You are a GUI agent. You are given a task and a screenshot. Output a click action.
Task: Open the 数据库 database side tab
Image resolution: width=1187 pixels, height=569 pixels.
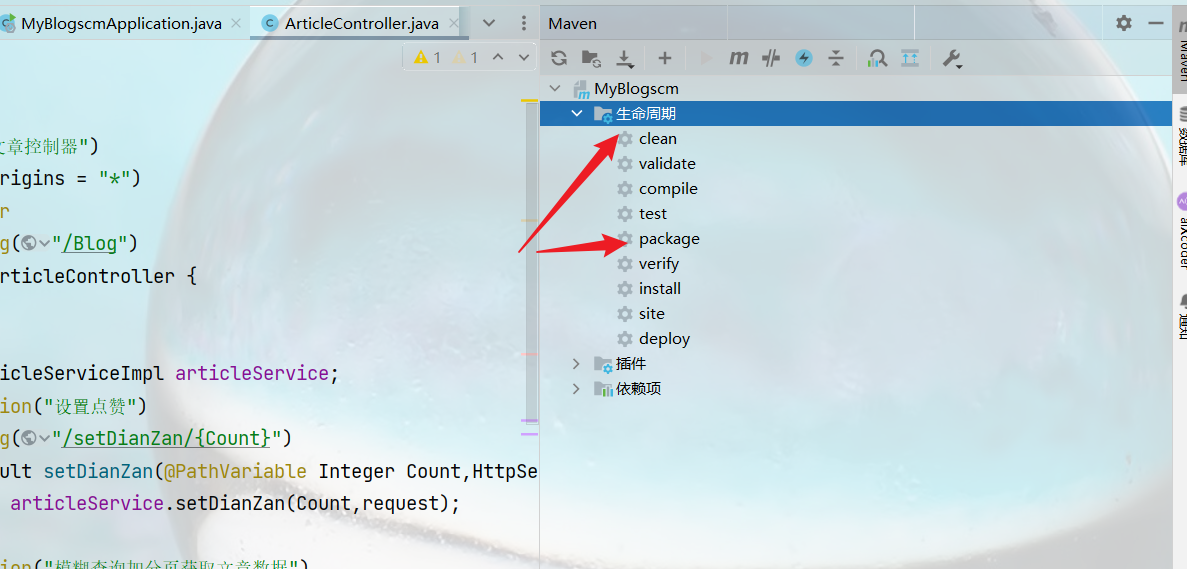pyautogui.click(x=1181, y=135)
